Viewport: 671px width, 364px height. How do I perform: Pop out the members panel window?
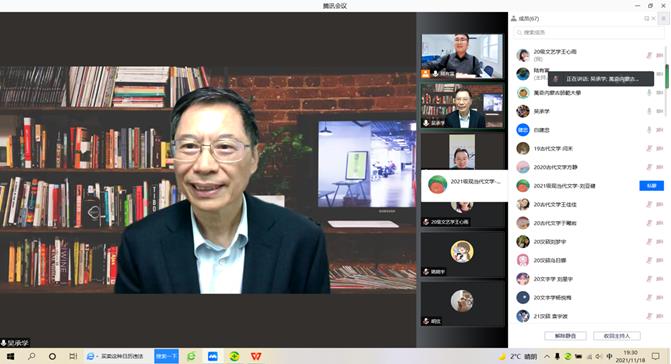647,18
